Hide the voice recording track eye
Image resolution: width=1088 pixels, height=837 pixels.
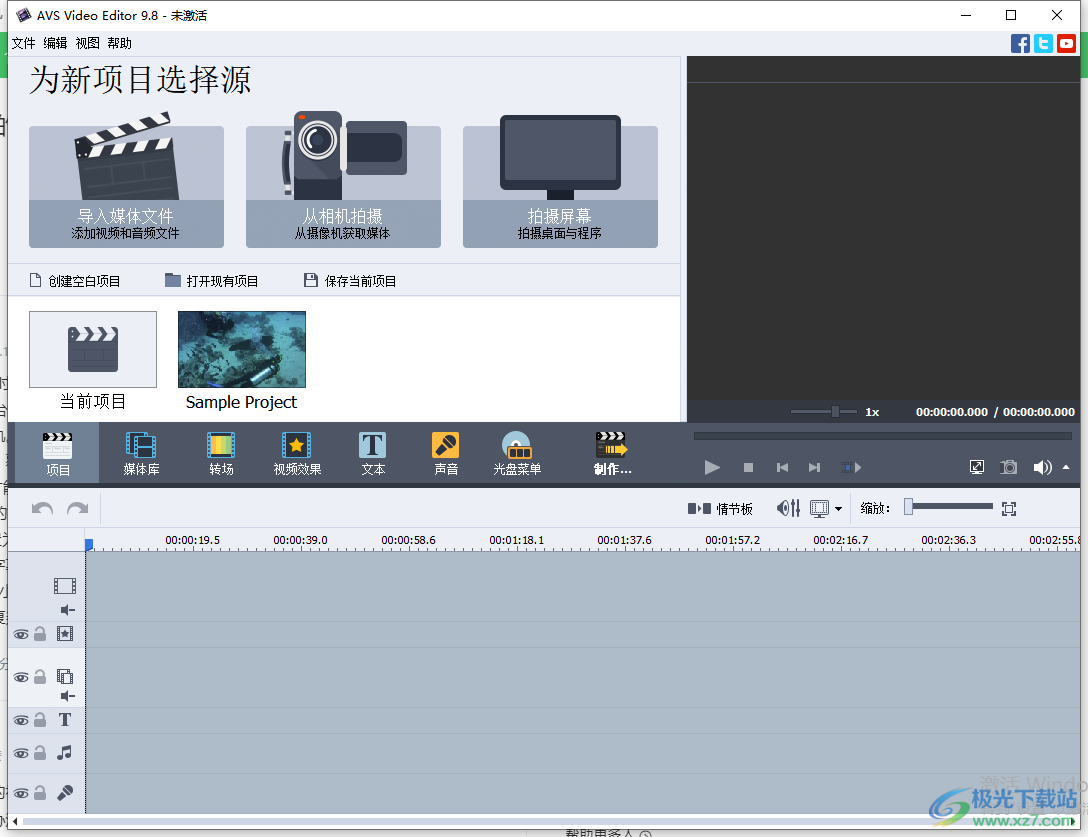point(22,793)
